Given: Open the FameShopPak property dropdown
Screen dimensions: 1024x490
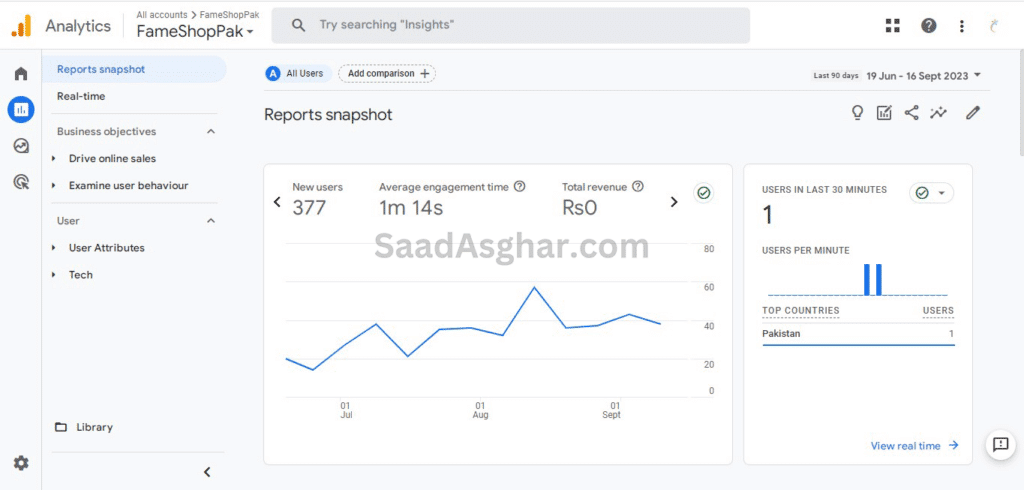Looking at the screenshot, I should click(x=195, y=31).
